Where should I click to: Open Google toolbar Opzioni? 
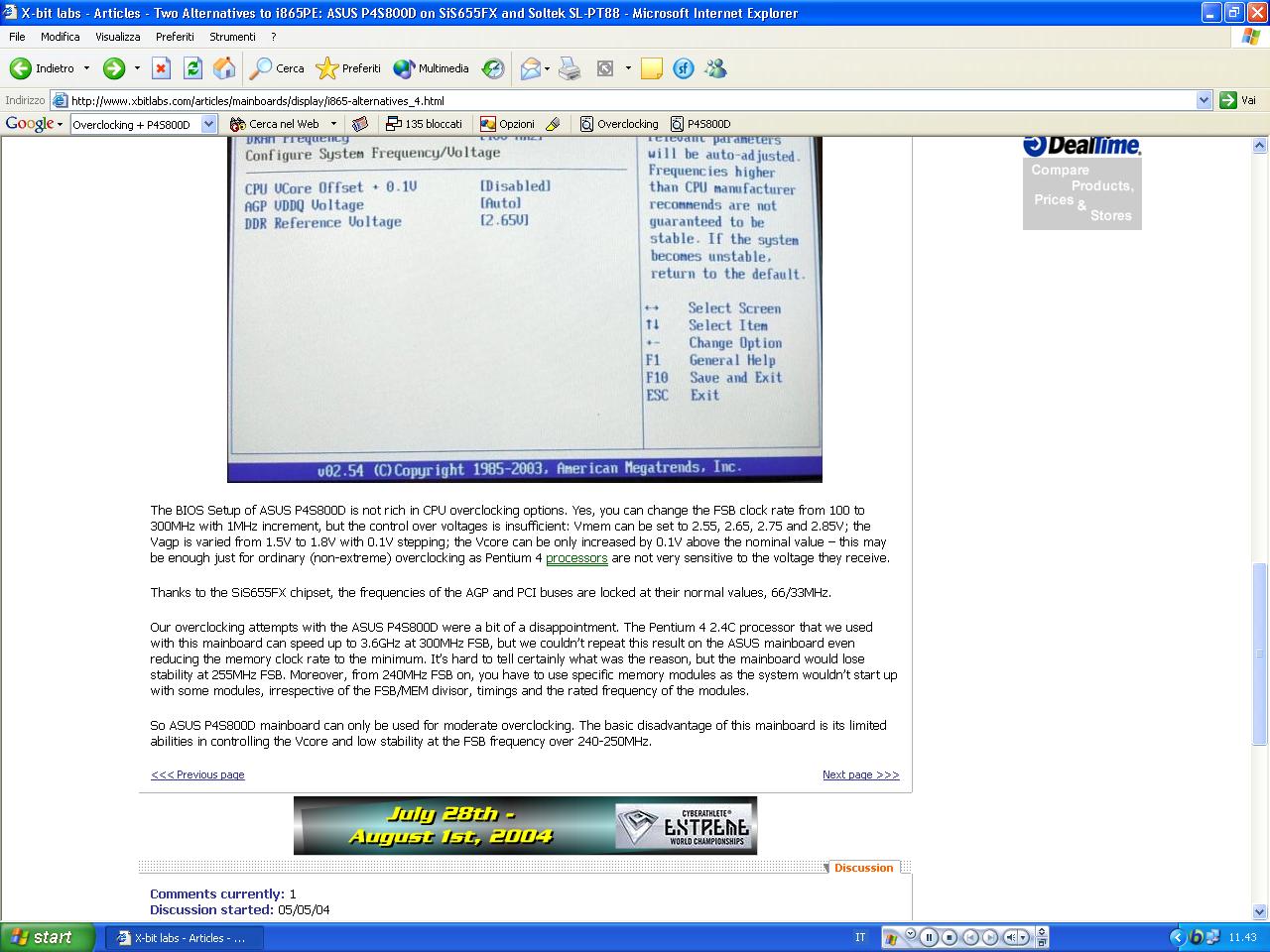pos(507,124)
